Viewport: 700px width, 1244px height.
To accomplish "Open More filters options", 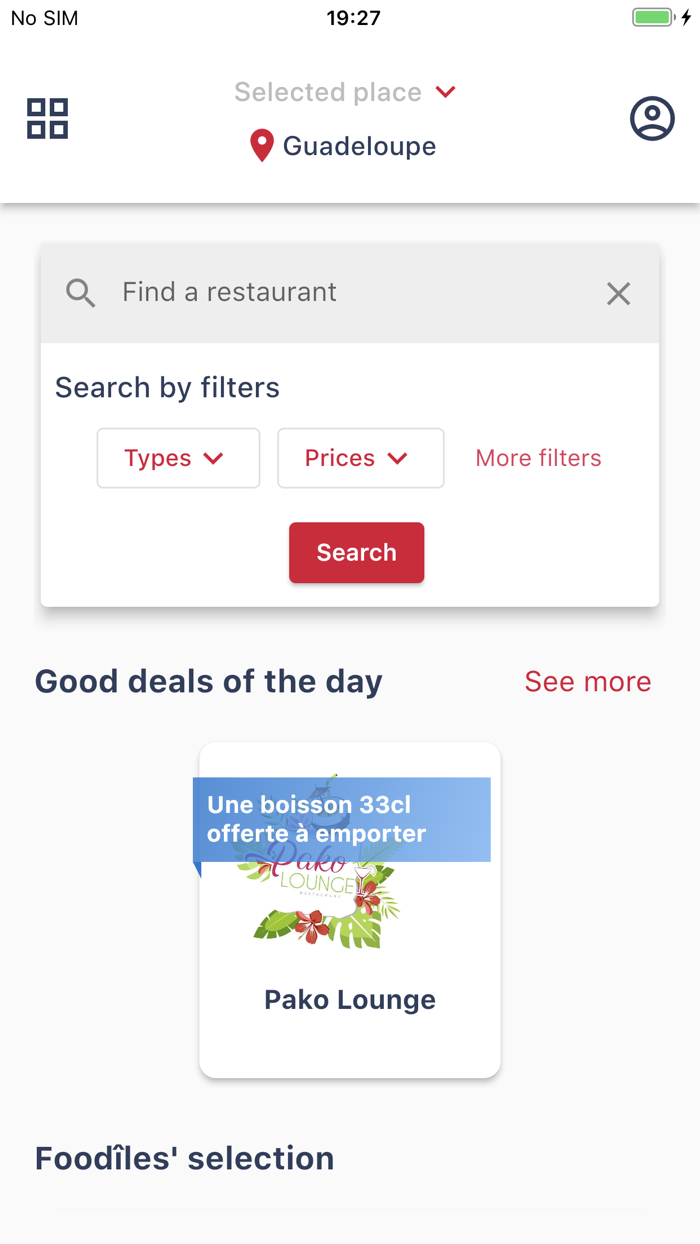I will tap(538, 458).
